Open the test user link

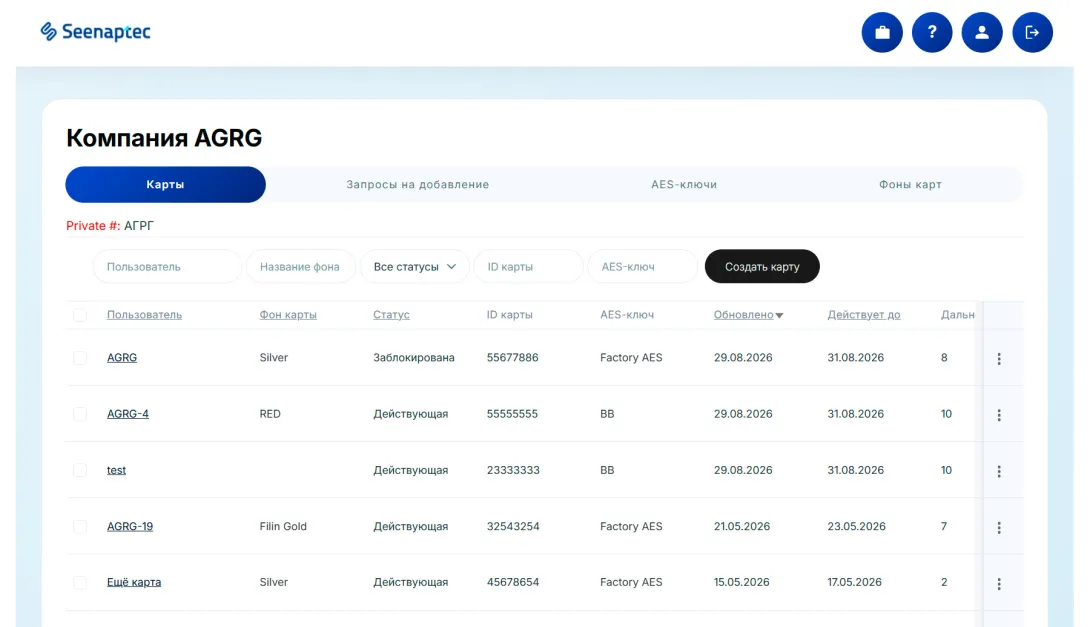(116, 470)
